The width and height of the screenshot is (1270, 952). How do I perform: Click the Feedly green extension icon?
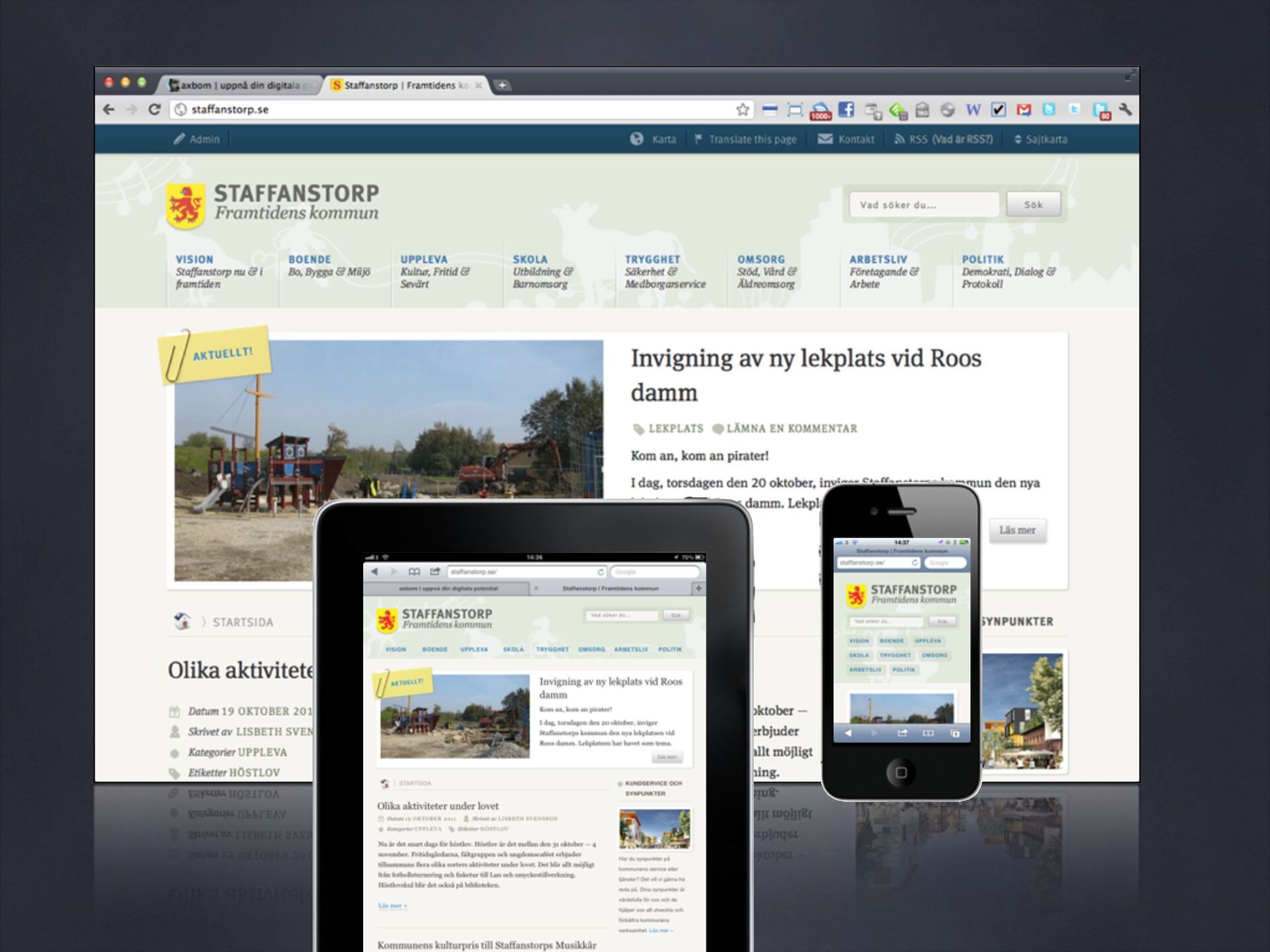(x=898, y=110)
